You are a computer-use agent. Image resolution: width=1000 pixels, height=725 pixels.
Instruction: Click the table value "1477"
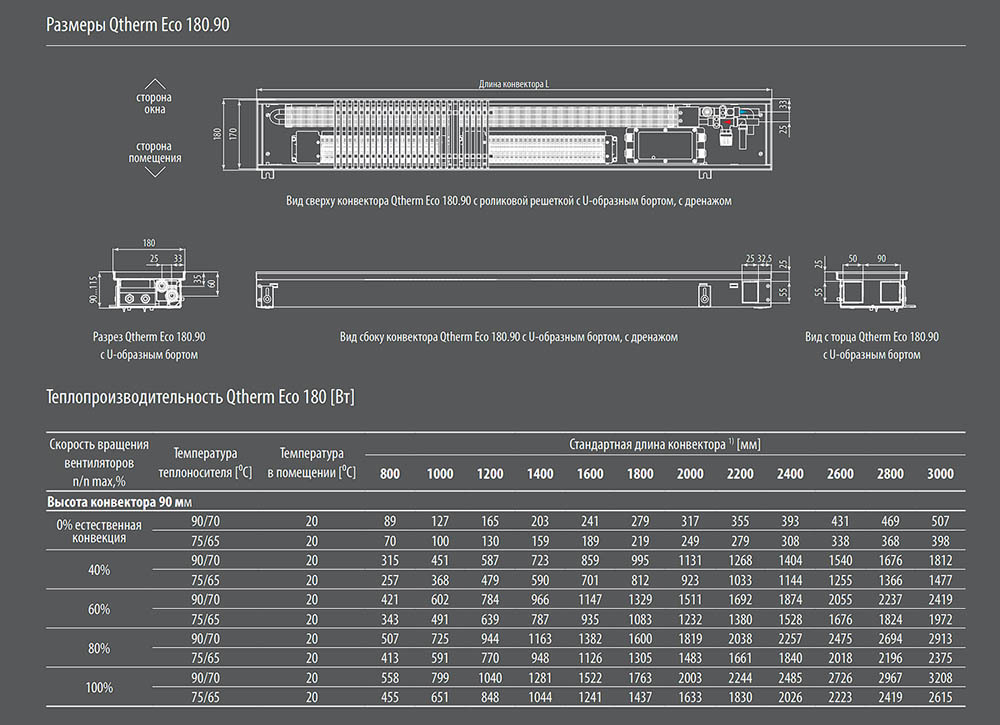[x=940, y=580]
